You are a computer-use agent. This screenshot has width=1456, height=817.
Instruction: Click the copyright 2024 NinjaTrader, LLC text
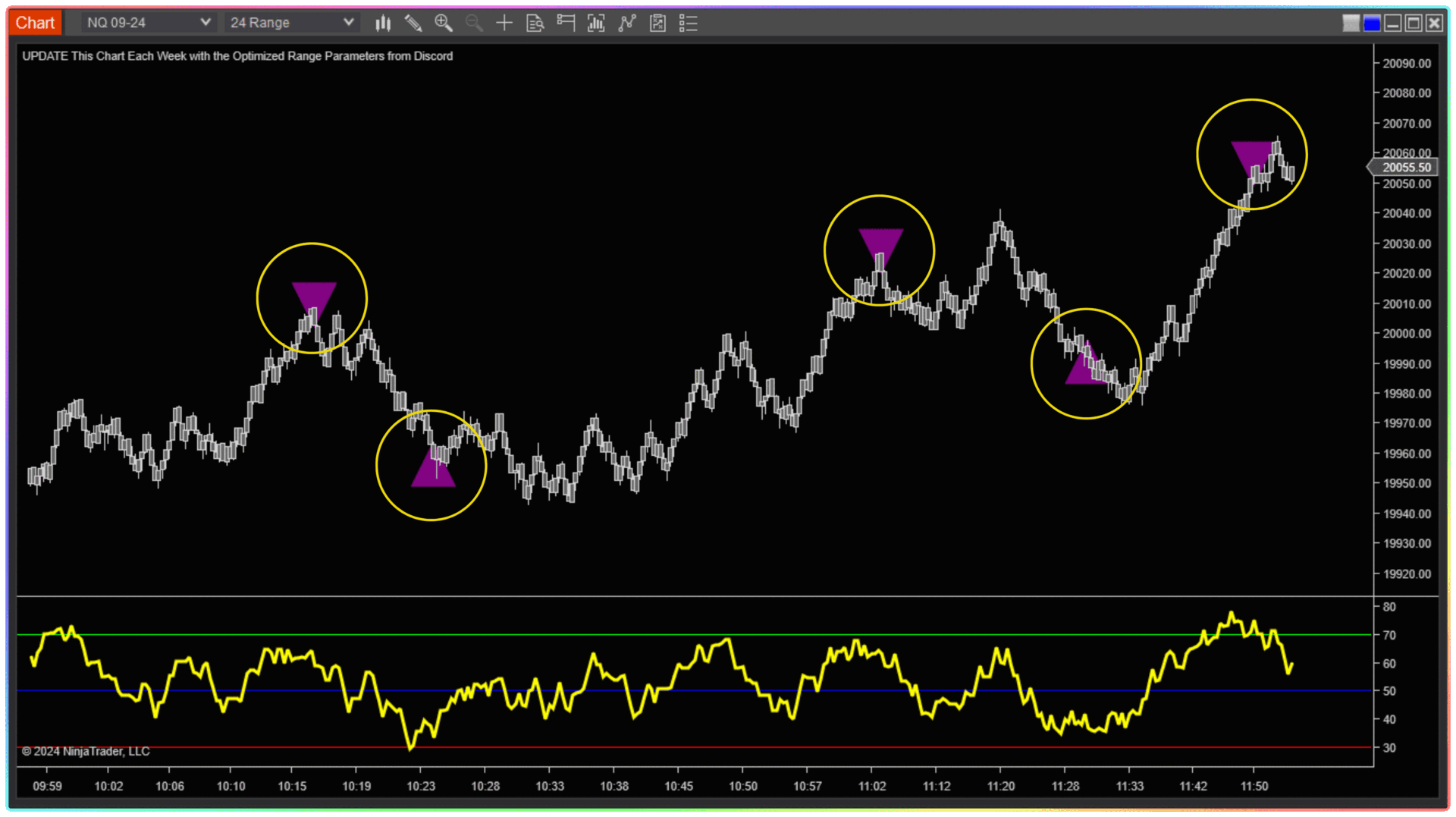pyautogui.click(x=86, y=751)
